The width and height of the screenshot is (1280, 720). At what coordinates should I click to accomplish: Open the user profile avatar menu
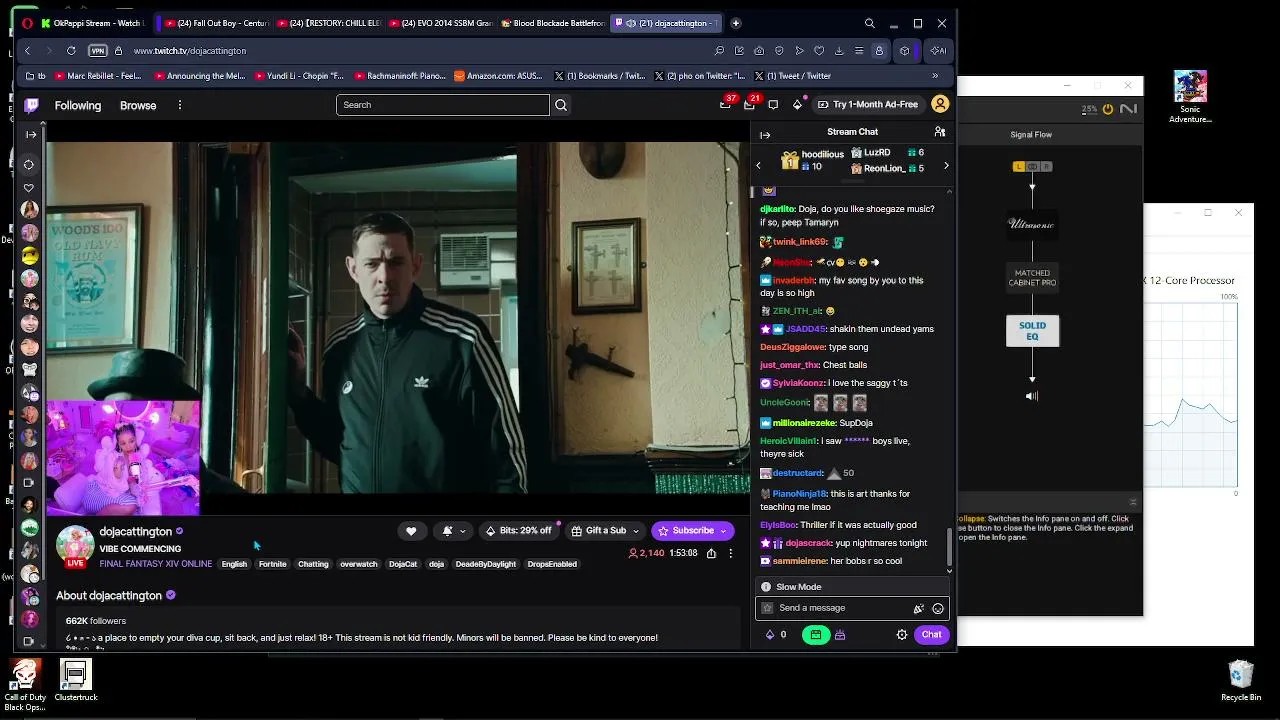coord(940,104)
